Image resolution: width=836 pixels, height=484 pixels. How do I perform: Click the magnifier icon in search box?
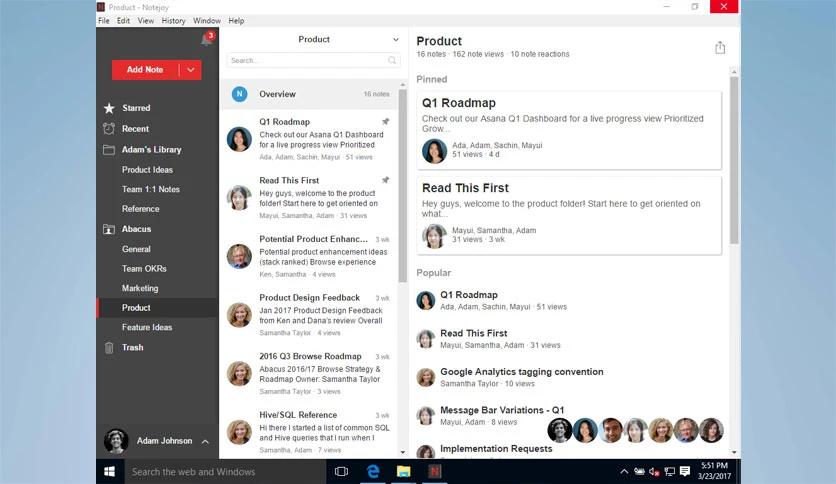393,61
